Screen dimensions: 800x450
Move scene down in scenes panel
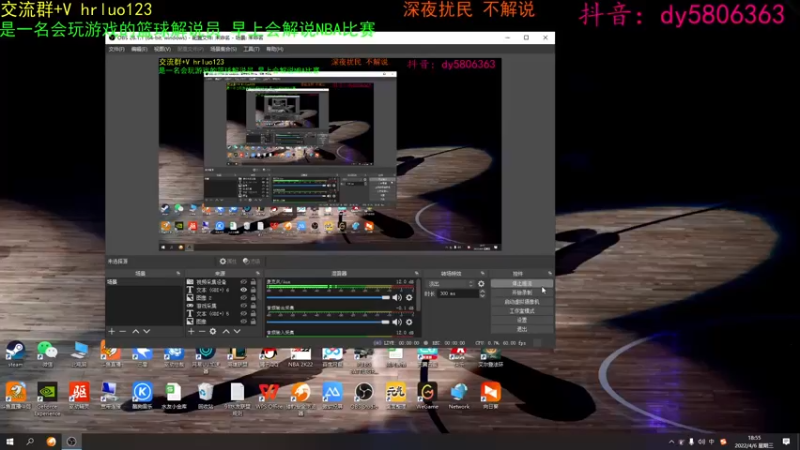(x=147, y=331)
